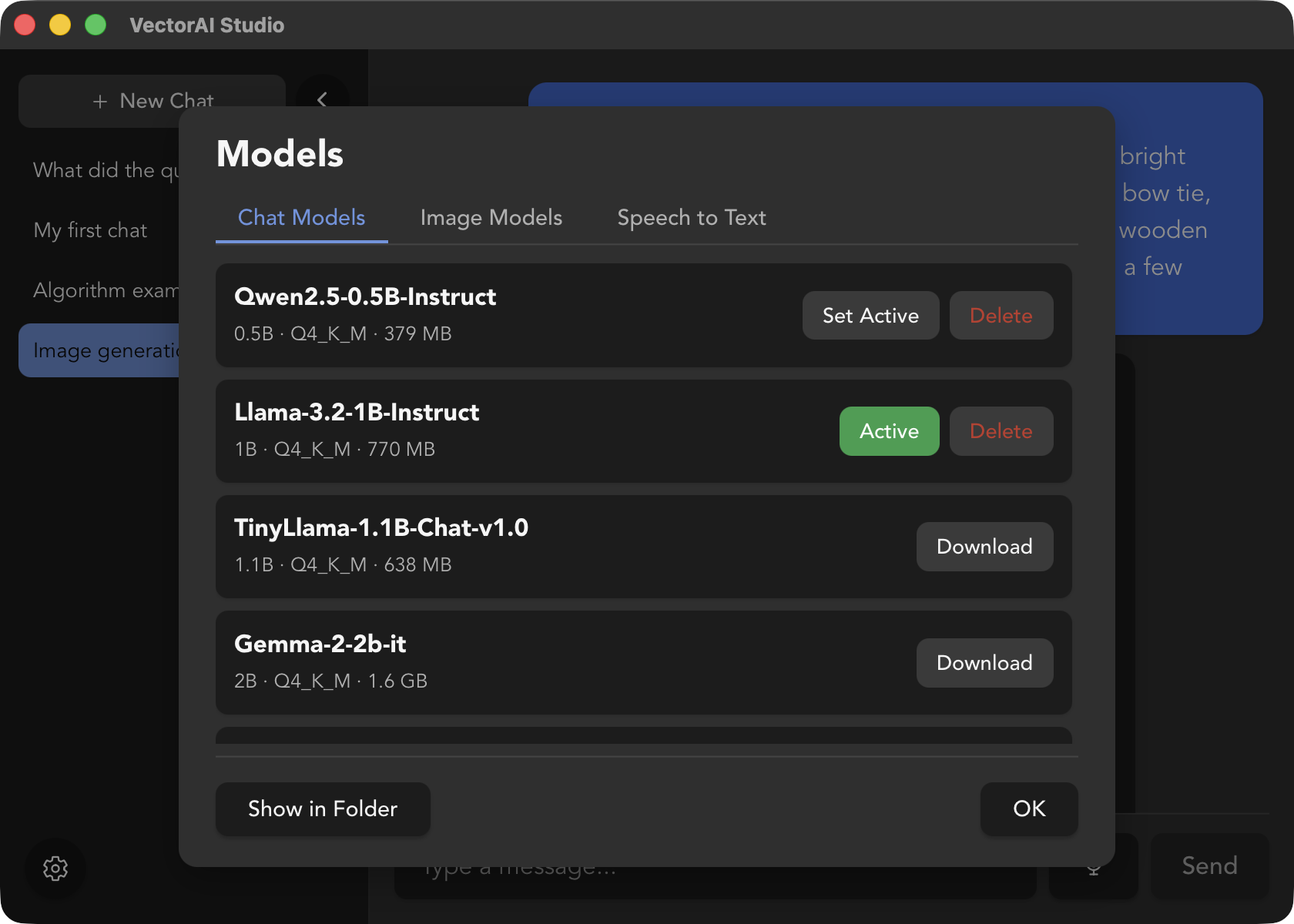Close the window with the red button

(x=25, y=25)
